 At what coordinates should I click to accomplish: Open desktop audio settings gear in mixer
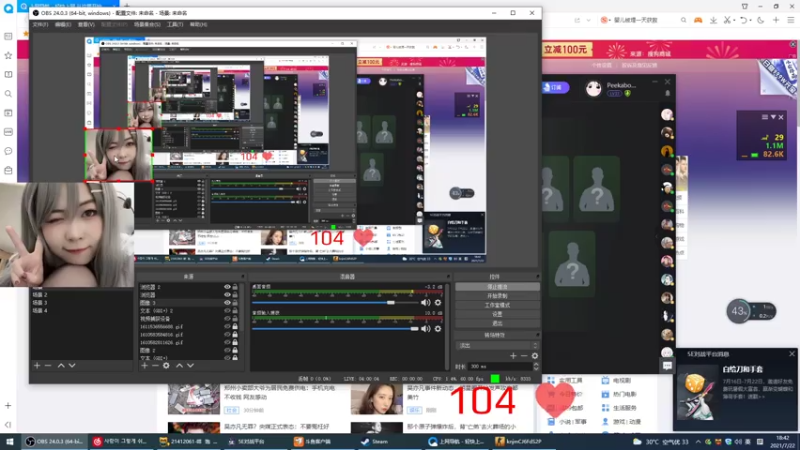[438, 303]
